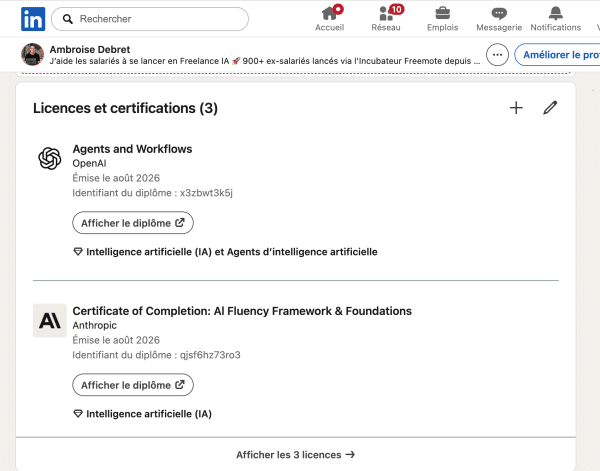This screenshot has width=600, height=471.
Task: Select diploma ID x3zbwt3k5j text
Action: click(x=206, y=193)
